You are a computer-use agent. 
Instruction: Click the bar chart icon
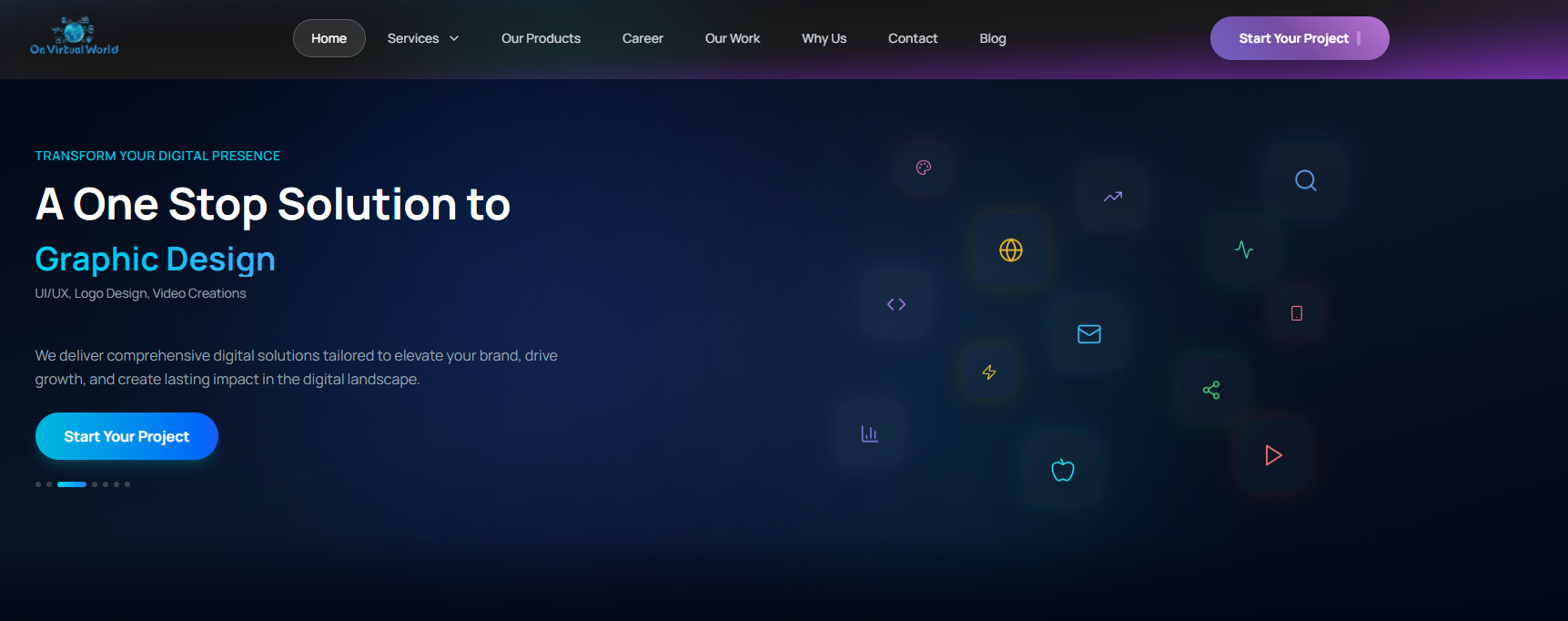870,433
